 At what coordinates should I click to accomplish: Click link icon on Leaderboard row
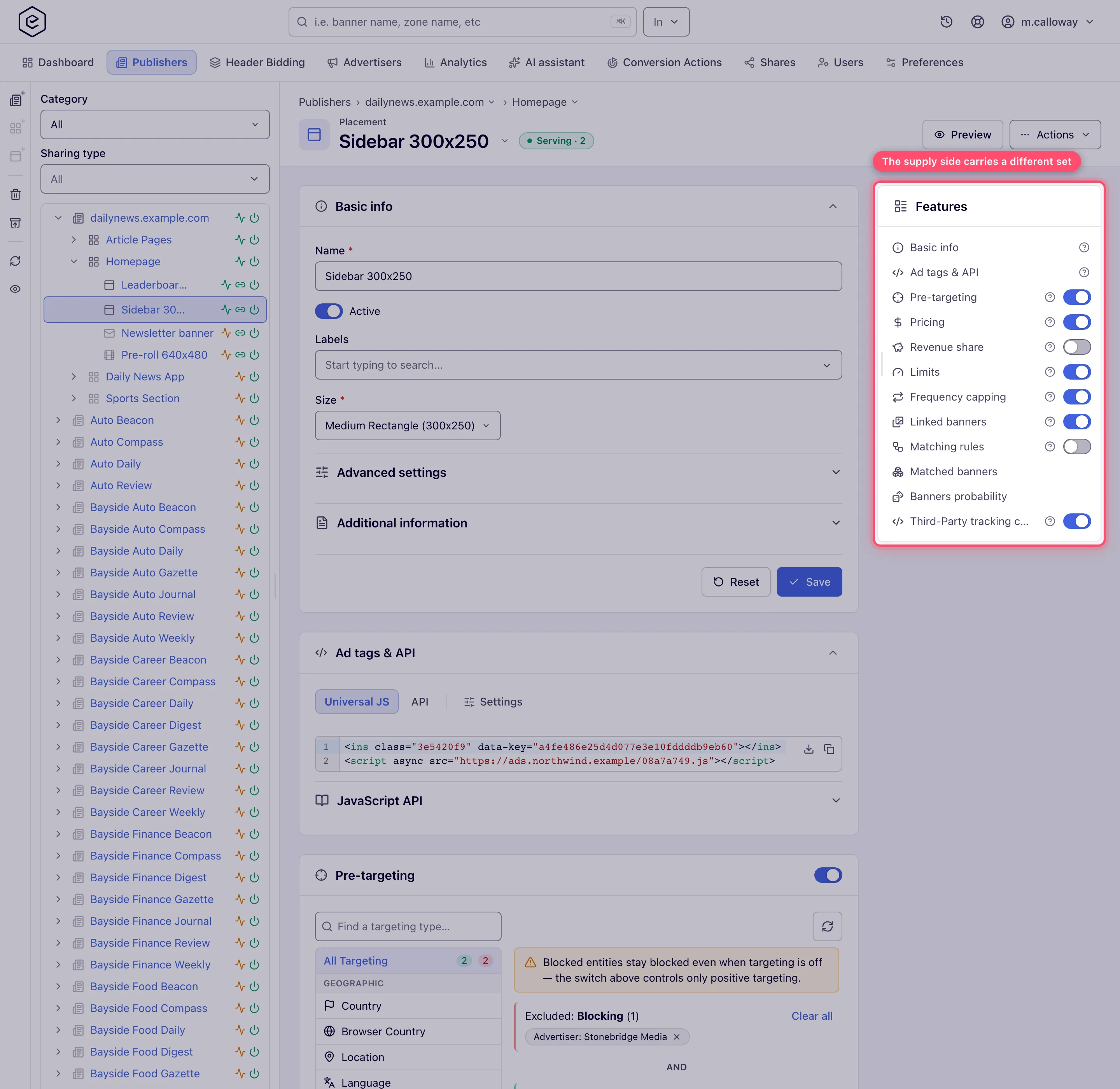click(x=240, y=285)
